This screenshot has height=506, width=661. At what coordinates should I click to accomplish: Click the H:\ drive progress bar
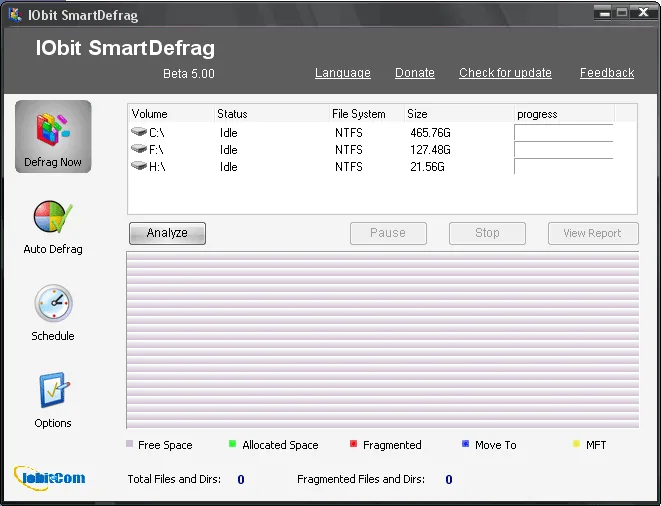pos(564,166)
